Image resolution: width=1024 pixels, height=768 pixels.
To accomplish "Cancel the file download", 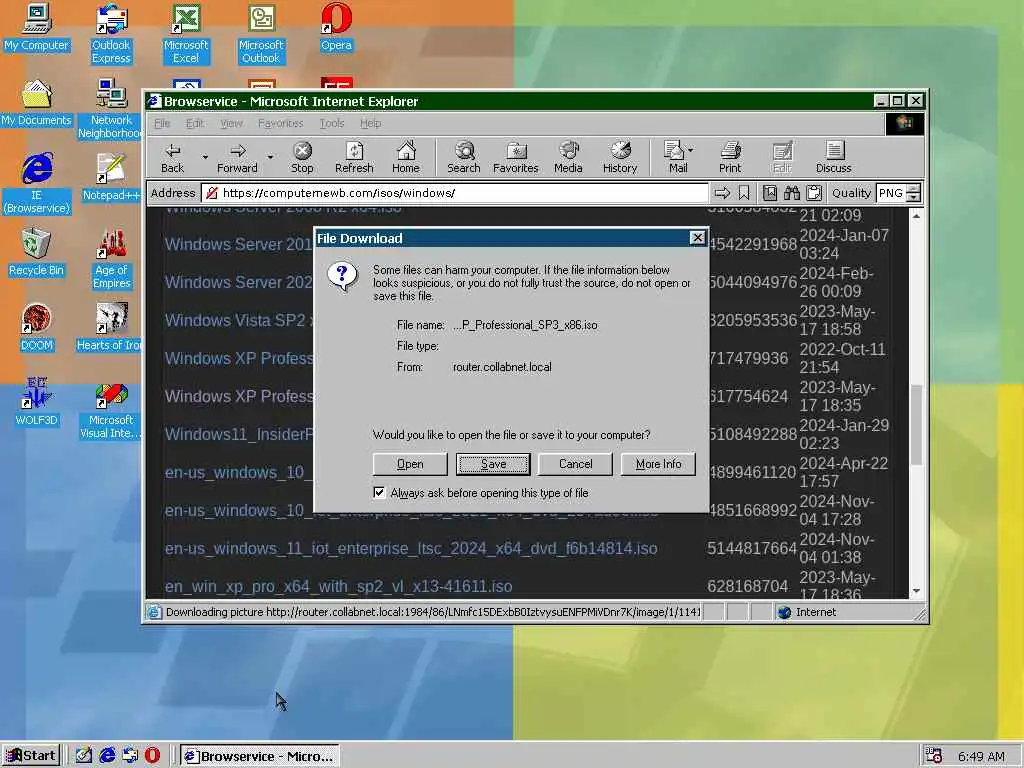I will [575, 464].
